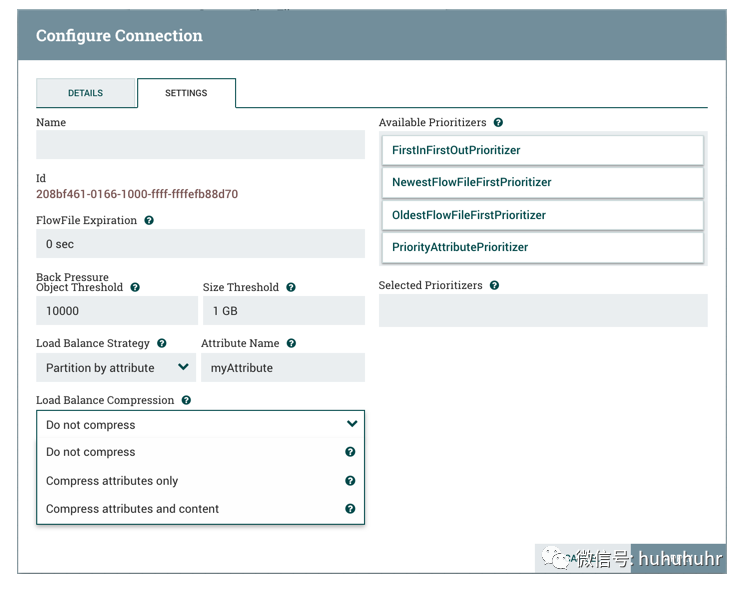Click the Attribute Name field
This screenshot has height=591, width=746.
pos(283,368)
